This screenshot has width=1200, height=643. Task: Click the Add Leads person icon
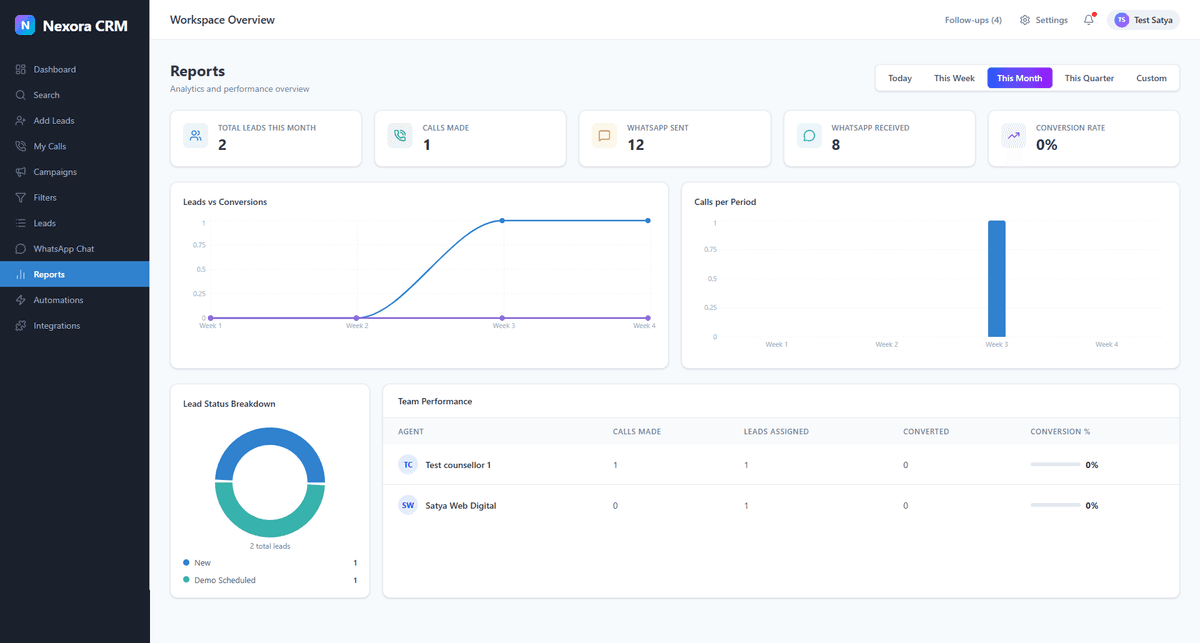click(x=21, y=121)
